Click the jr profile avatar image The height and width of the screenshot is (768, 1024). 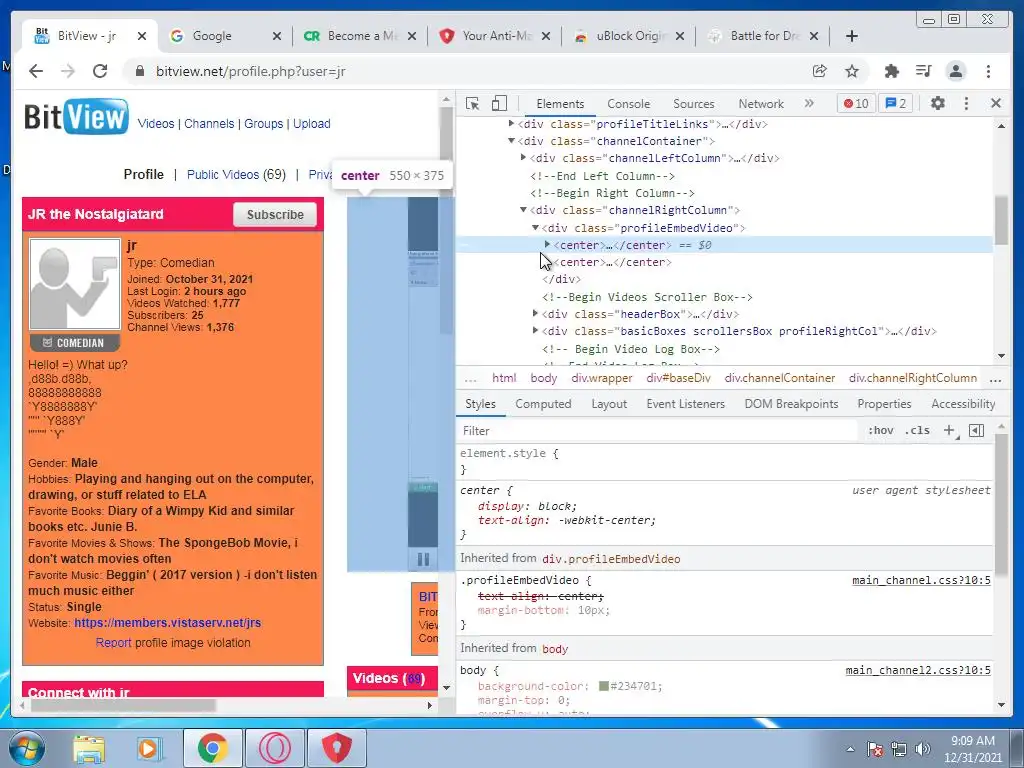[74, 283]
